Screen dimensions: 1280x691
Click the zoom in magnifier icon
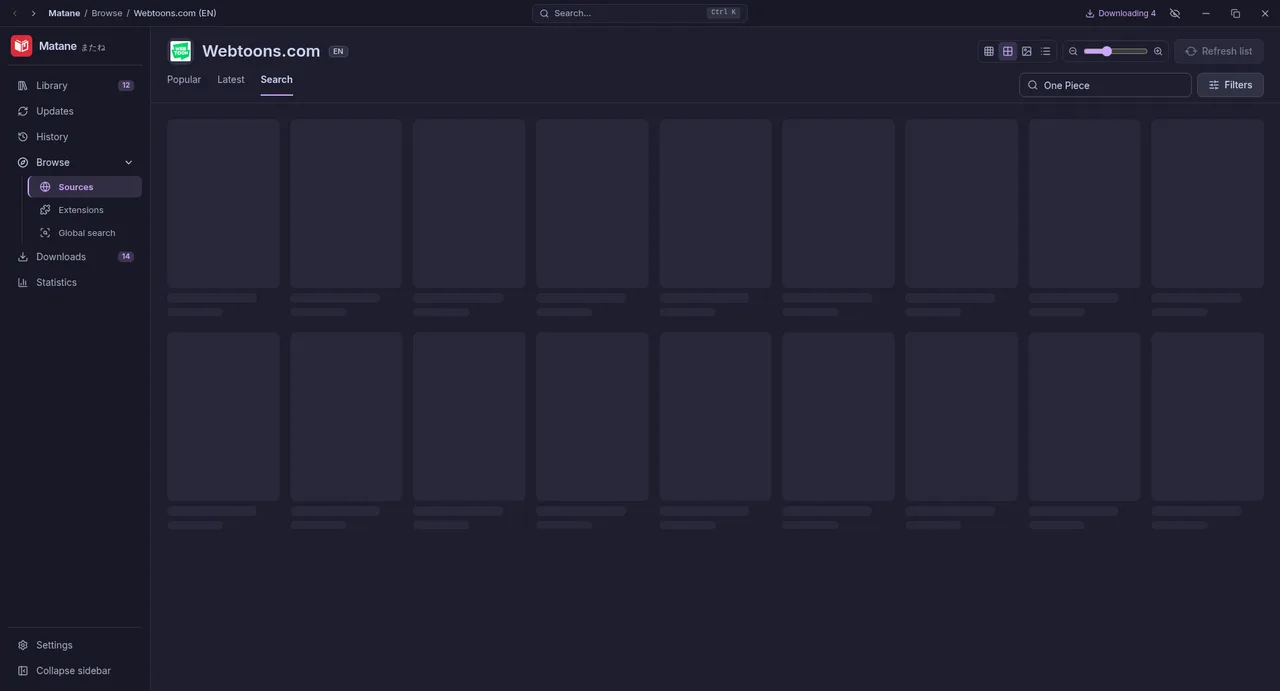pyautogui.click(x=1158, y=51)
